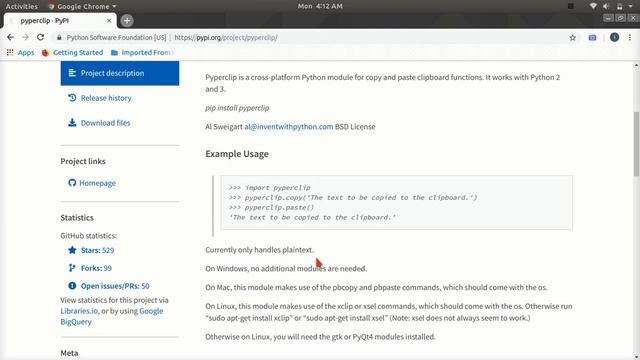Screen dimensions: 640x360
Task: Click the volume speaker icon
Action: 606,6
